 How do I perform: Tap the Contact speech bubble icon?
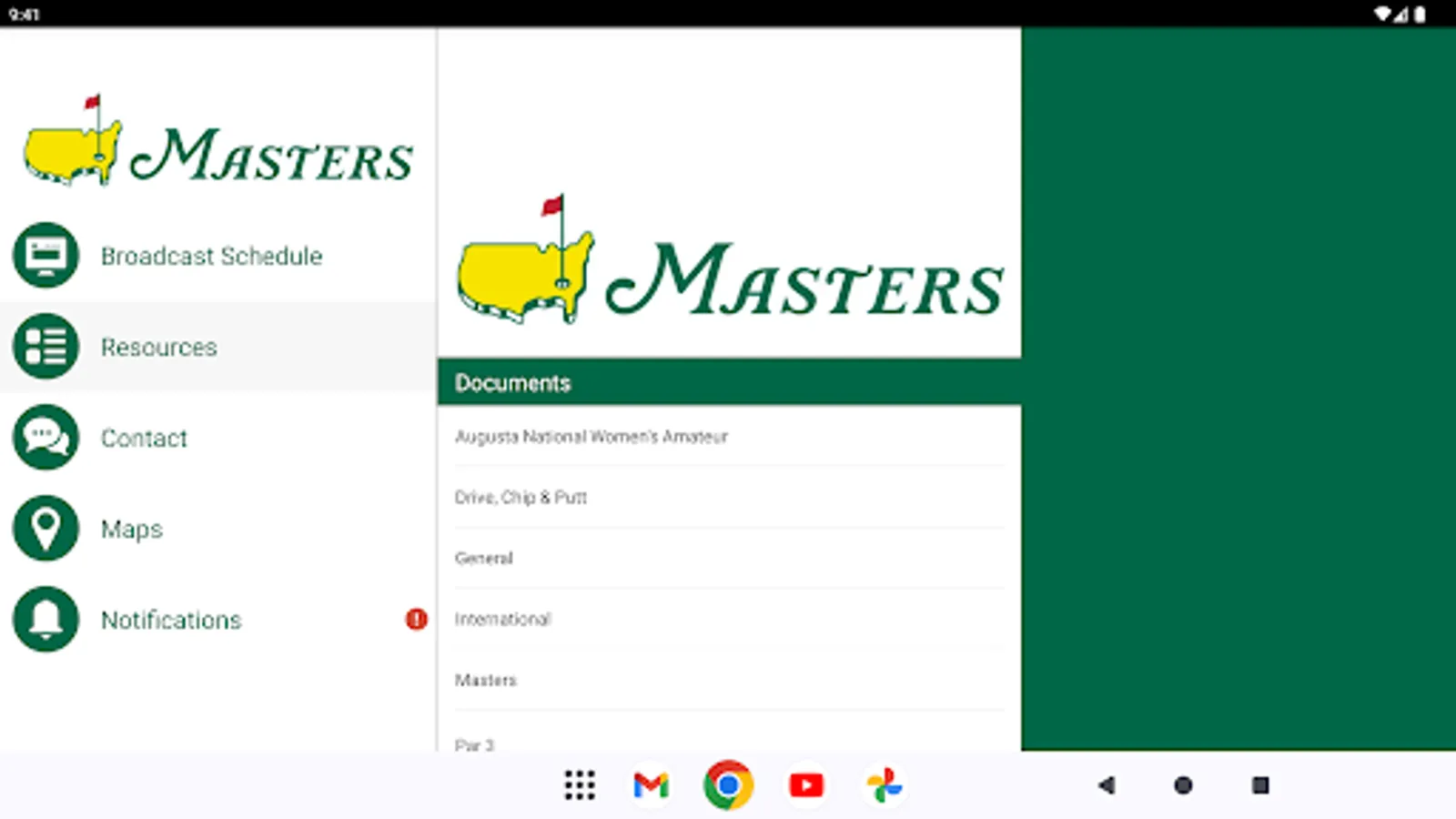tap(45, 438)
